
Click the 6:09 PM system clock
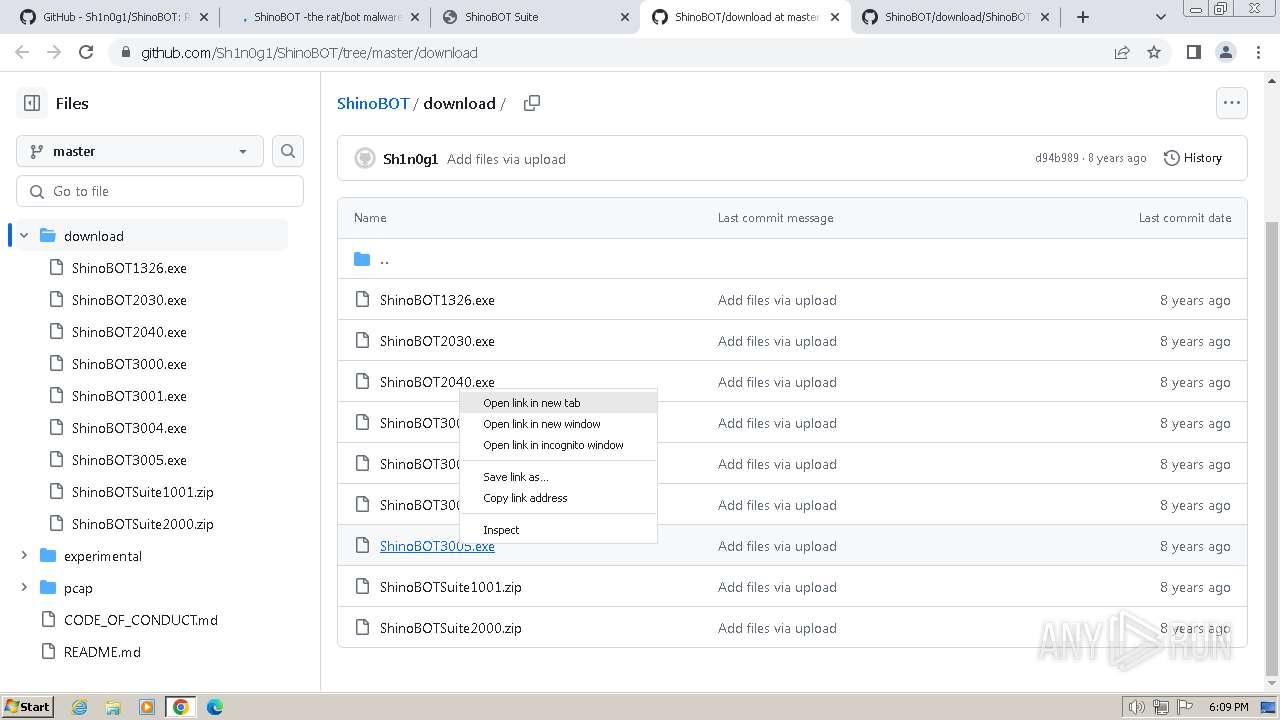(x=1228, y=707)
